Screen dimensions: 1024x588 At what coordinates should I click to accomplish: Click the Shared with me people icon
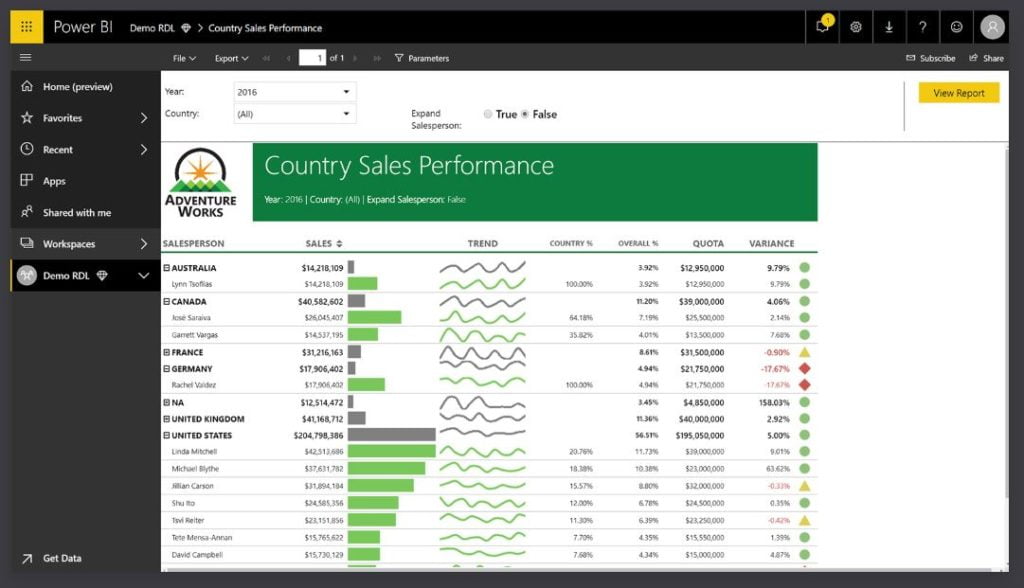27,212
